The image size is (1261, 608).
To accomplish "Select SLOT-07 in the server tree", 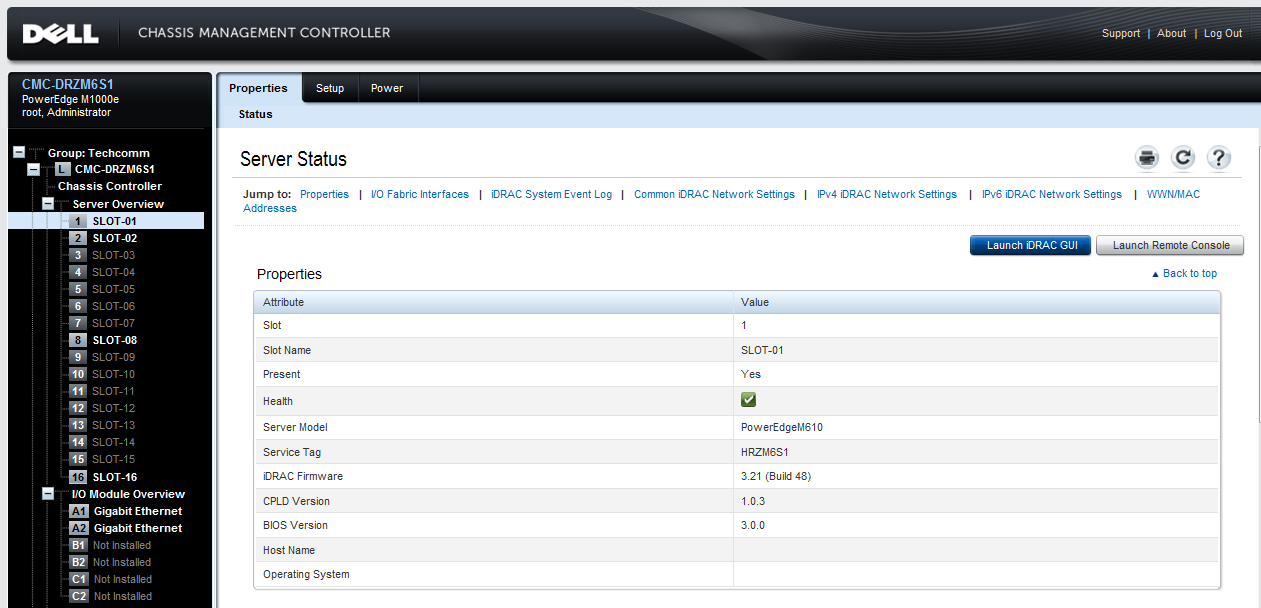I will tap(114, 323).
